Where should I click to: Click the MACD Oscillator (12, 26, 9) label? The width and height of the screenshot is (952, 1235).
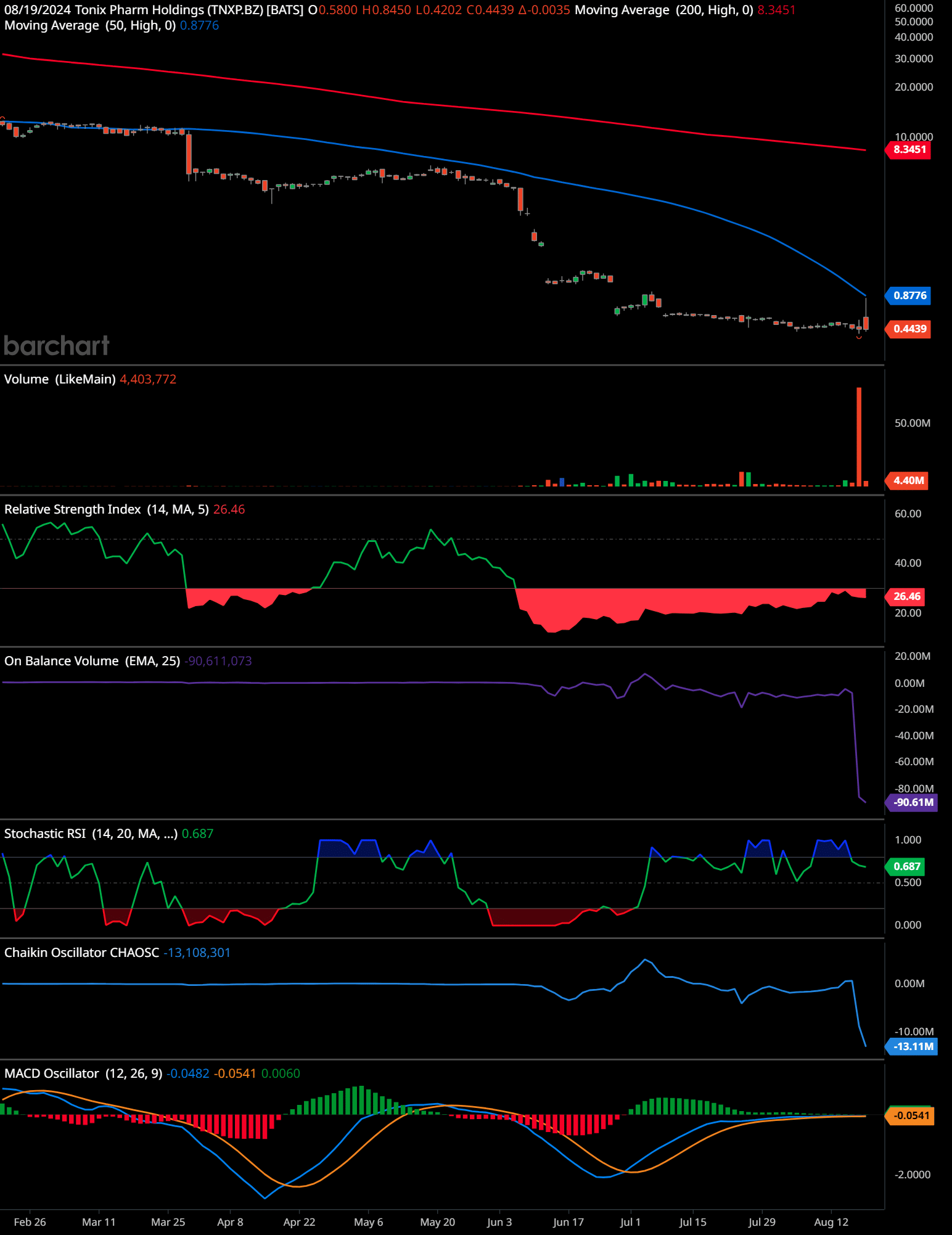83,1073
